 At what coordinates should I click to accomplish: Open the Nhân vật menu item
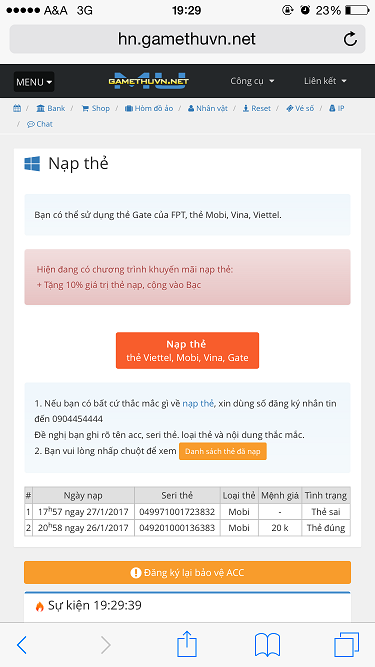(208, 108)
